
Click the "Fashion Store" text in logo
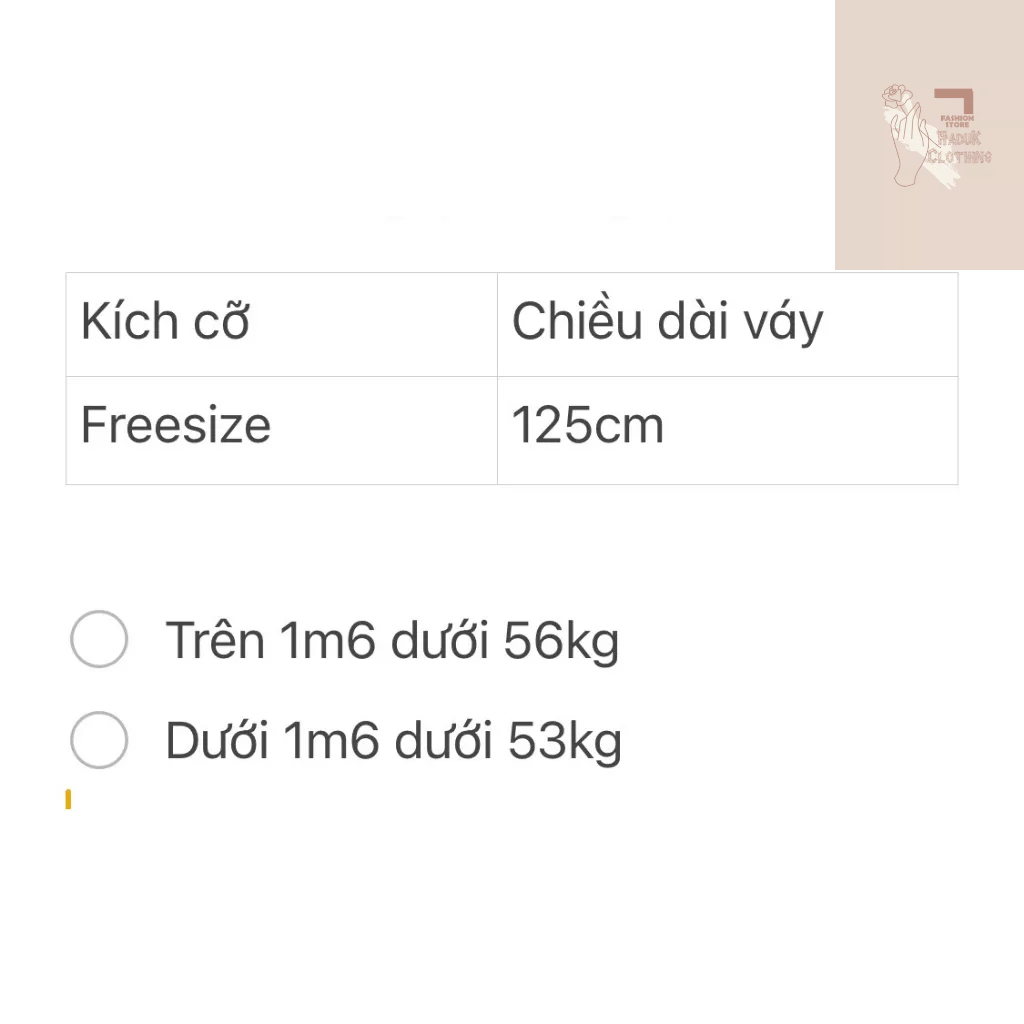click(957, 121)
